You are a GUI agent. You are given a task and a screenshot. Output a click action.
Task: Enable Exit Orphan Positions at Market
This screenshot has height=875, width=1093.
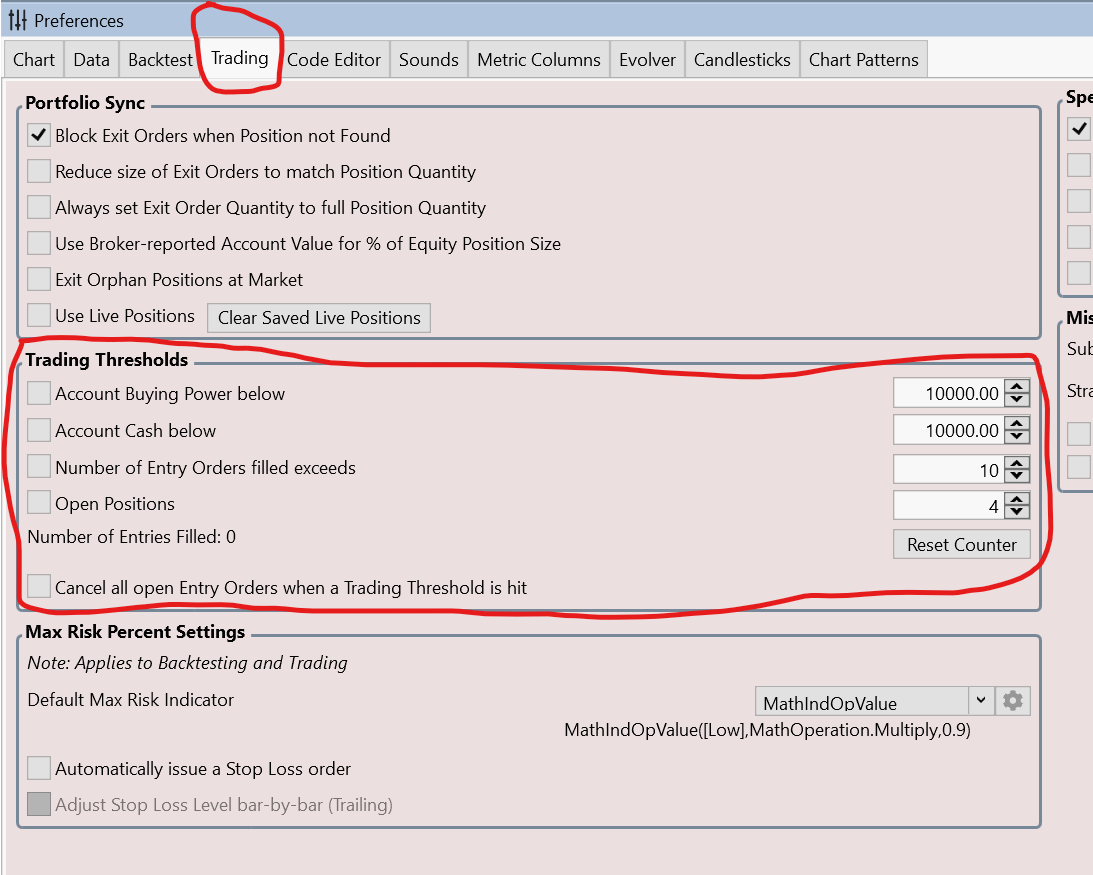(x=39, y=280)
